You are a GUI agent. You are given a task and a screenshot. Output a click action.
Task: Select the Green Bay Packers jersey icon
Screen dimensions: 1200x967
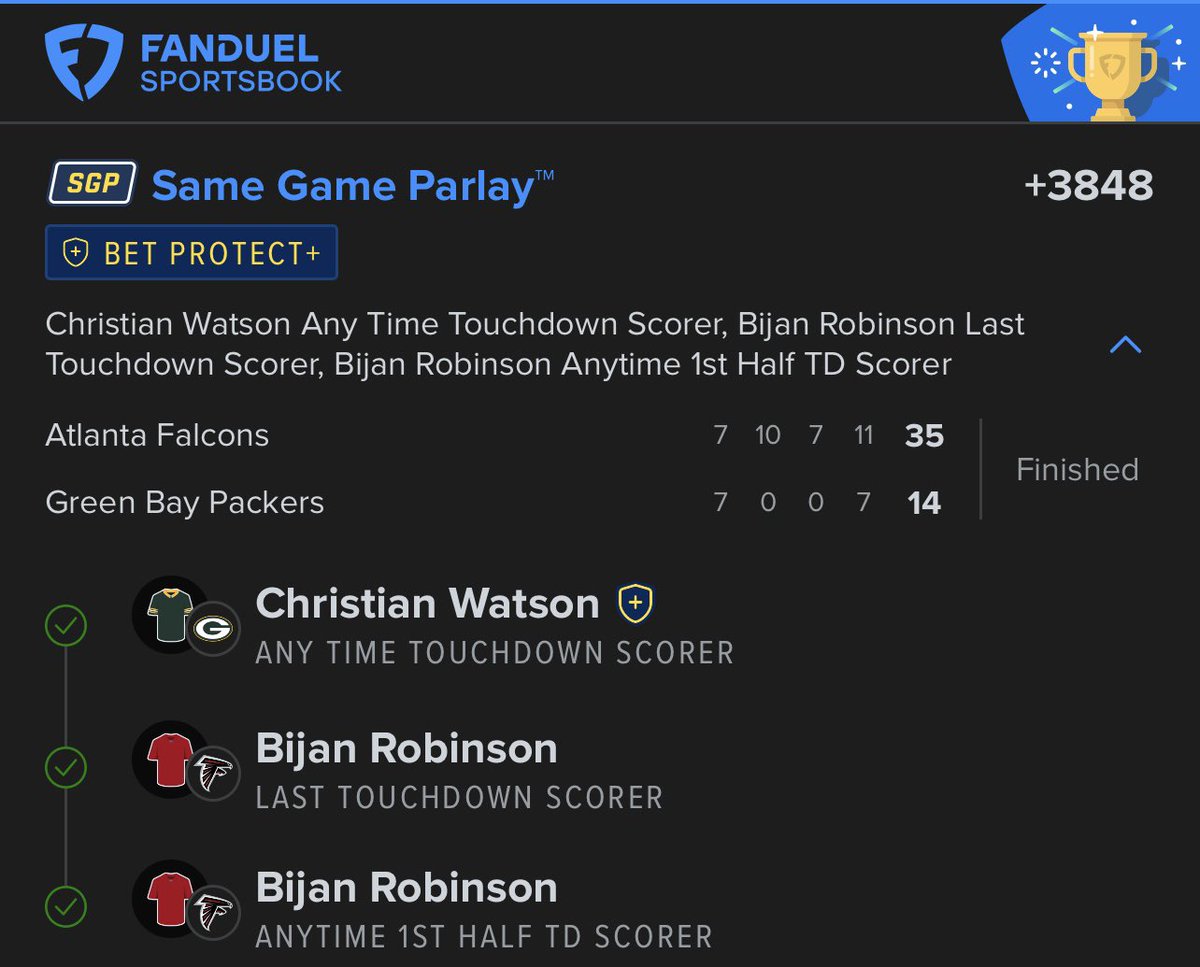click(168, 613)
